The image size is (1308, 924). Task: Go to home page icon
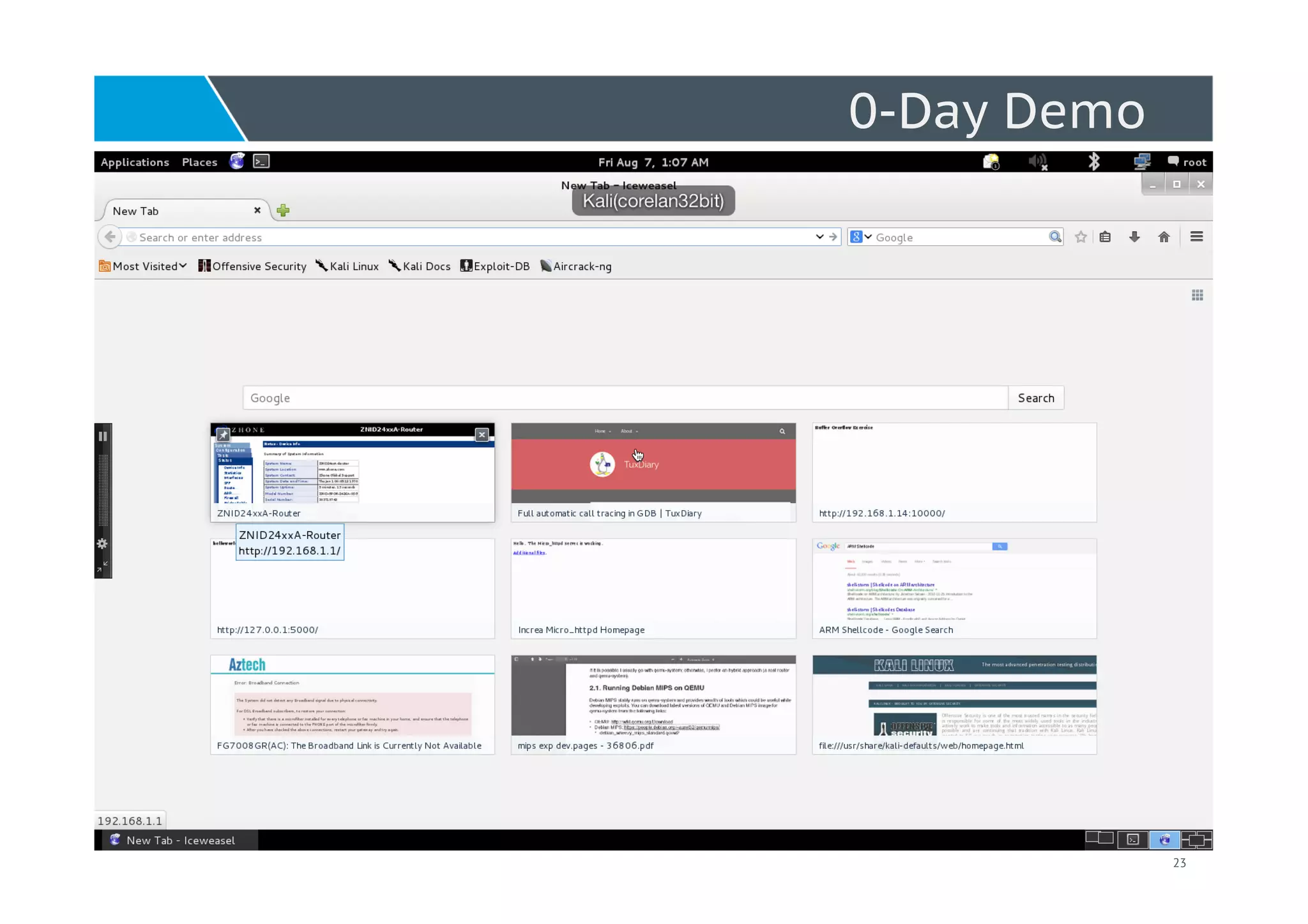tap(1164, 237)
